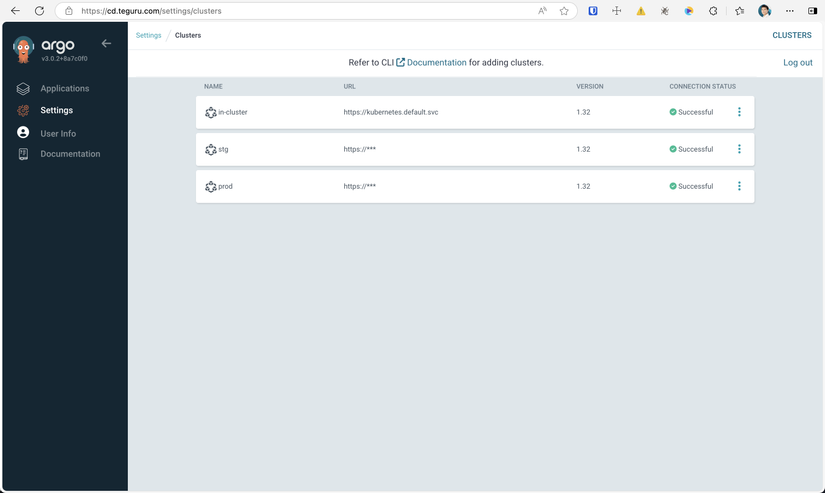The width and height of the screenshot is (825, 493).
Task: Open the Bitwarden extension icon
Action: pos(593,11)
